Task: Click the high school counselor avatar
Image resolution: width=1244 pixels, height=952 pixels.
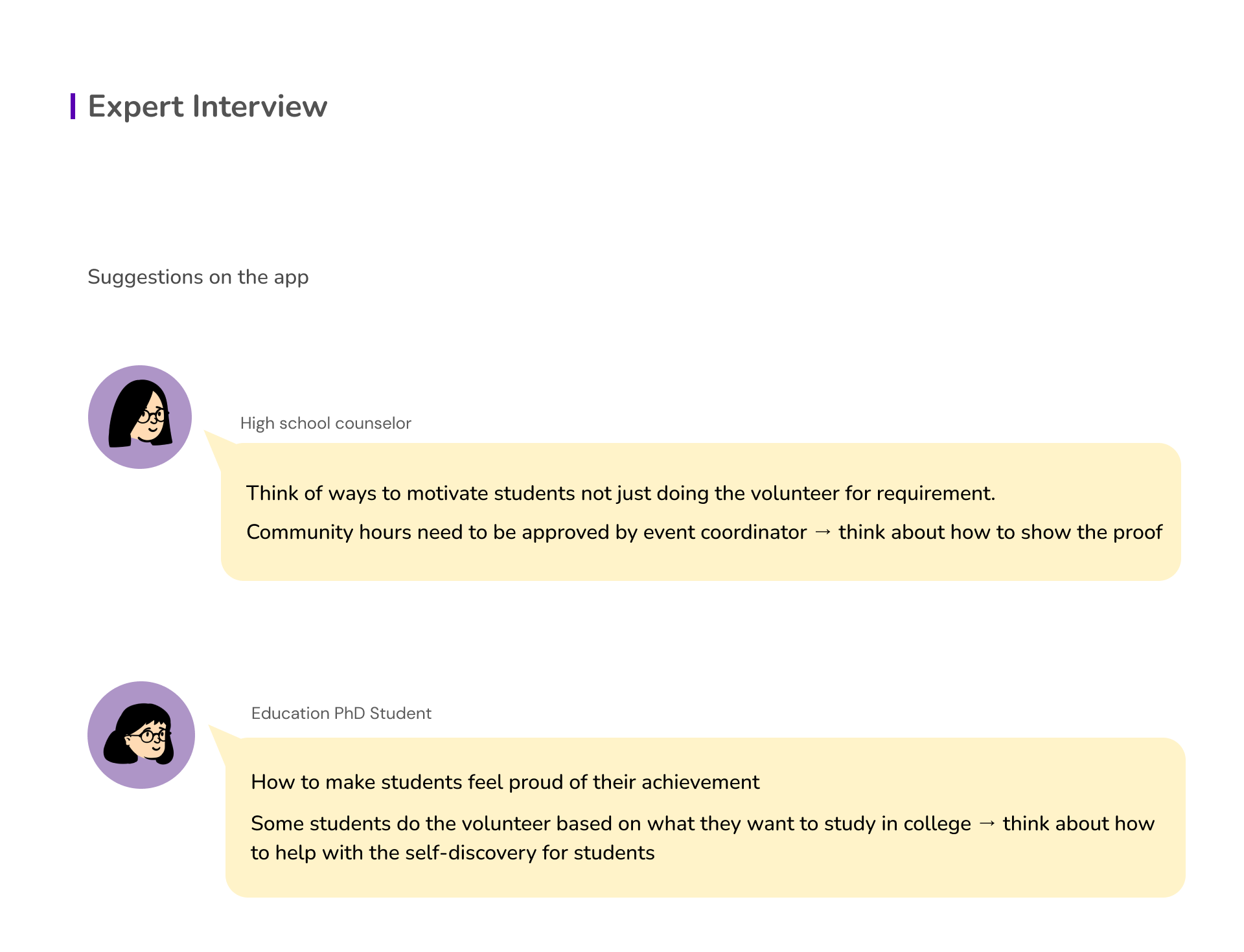Action: point(140,417)
